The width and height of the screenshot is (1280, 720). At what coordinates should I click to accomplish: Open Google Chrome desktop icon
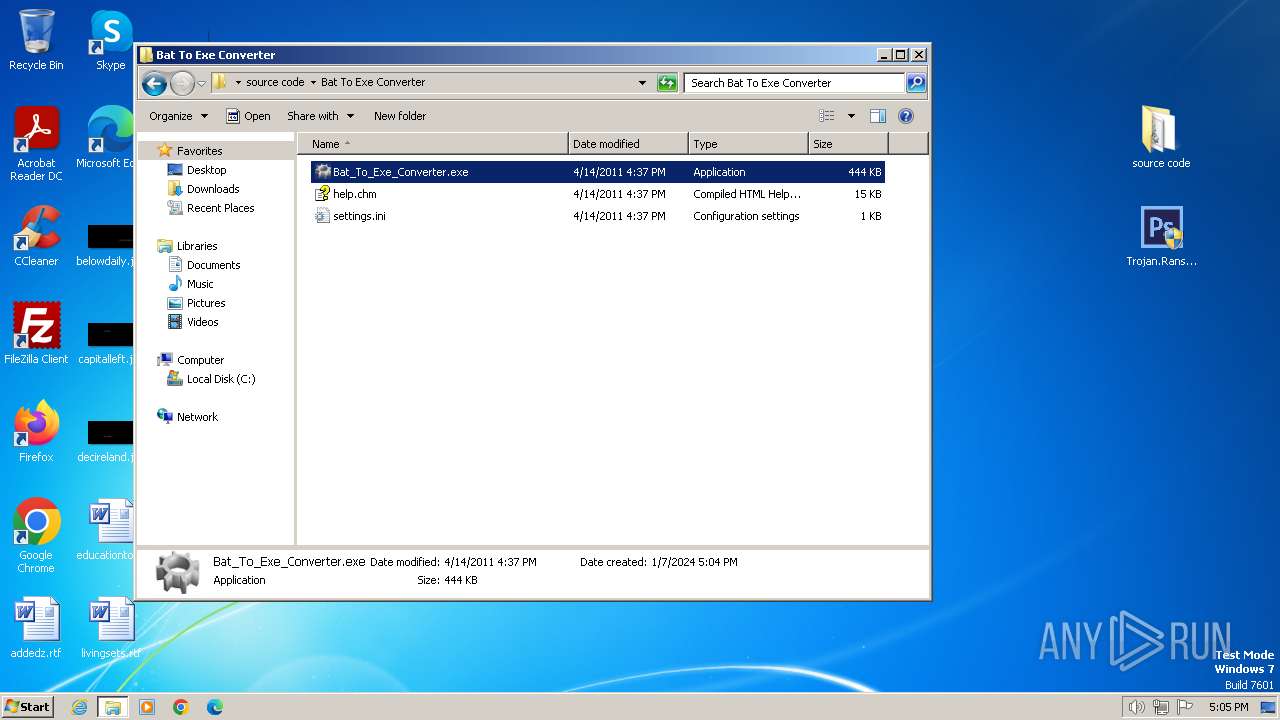(36, 536)
